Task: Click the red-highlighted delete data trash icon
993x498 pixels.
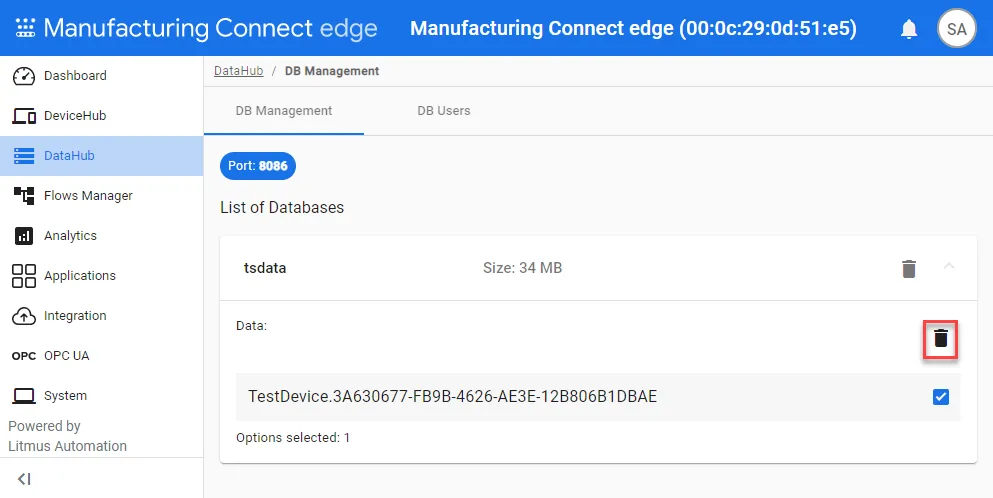Action: coord(940,338)
